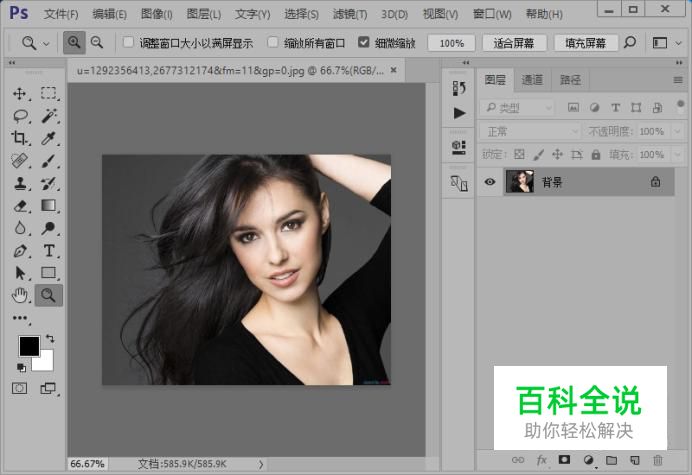The image size is (692, 475).
Task: Select the Lasso tool
Action: coord(19,116)
